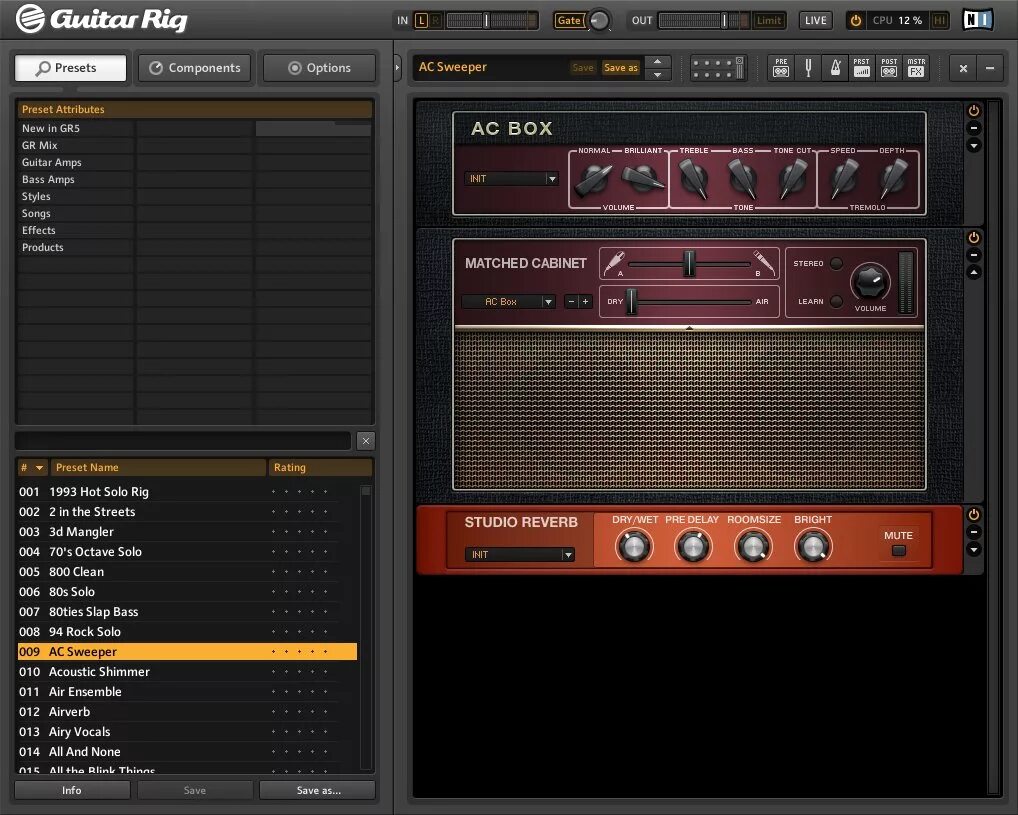Power off the AC Box amplifier
This screenshot has width=1018, height=815.
pos(973,110)
